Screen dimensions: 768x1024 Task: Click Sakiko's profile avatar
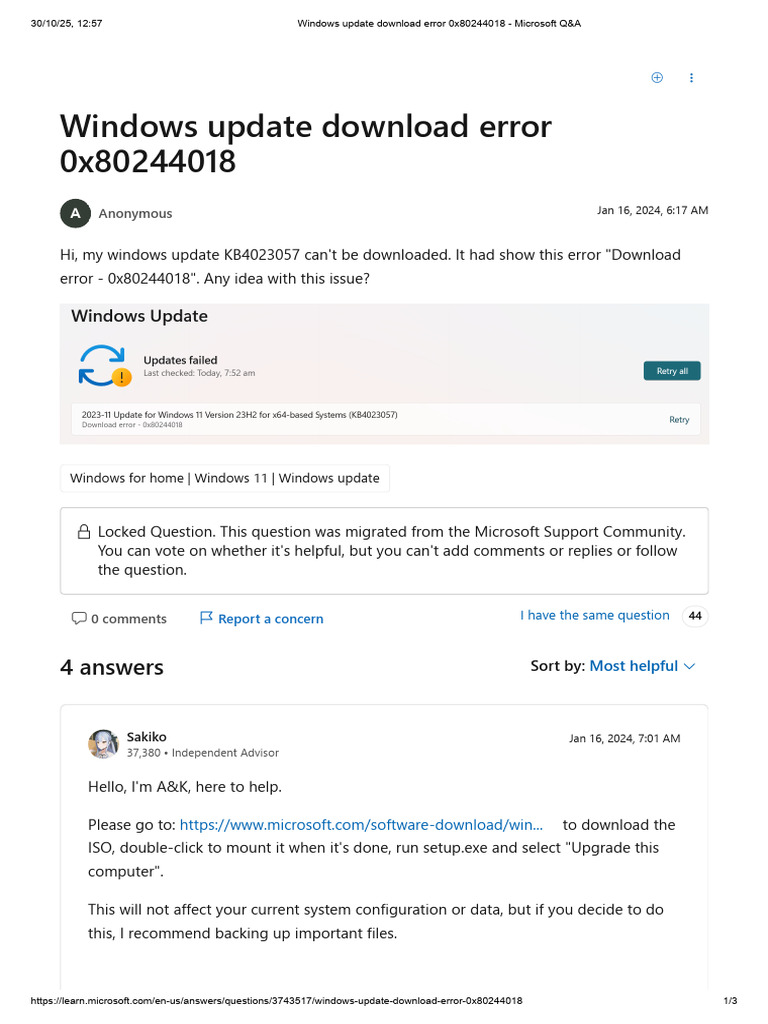pyautogui.click(x=103, y=744)
